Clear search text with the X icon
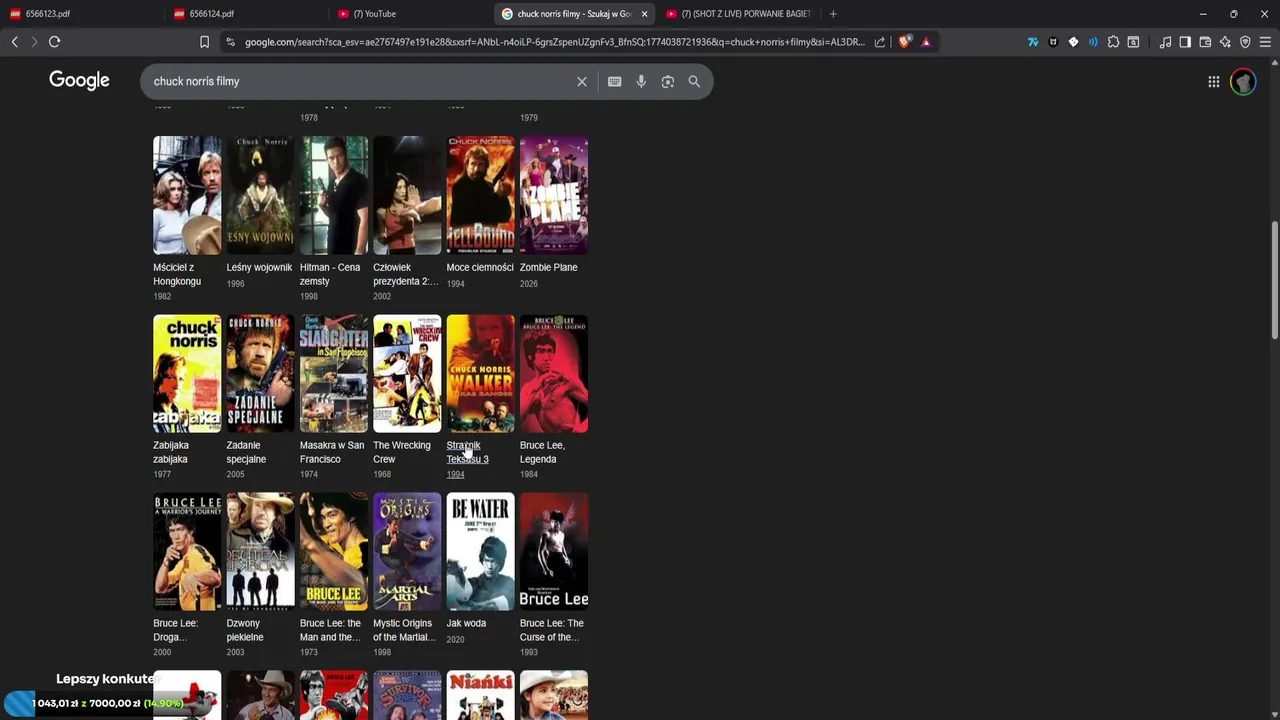Viewport: 1280px width, 720px height. [582, 81]
